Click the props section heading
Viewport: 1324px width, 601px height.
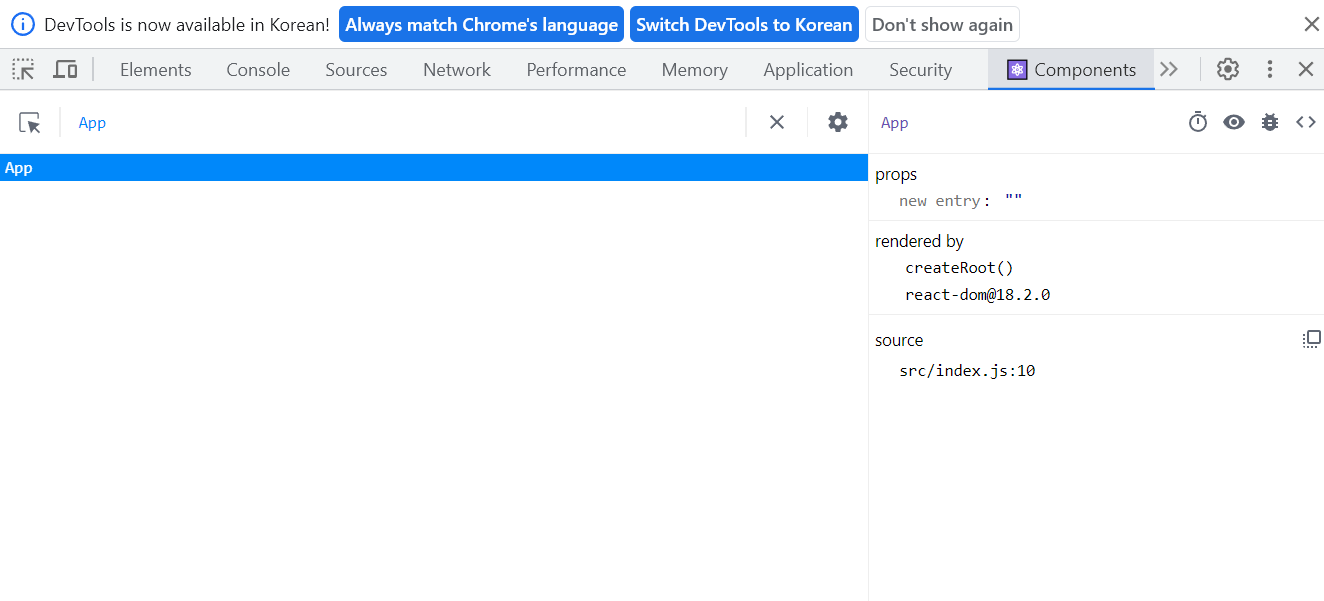896,175
